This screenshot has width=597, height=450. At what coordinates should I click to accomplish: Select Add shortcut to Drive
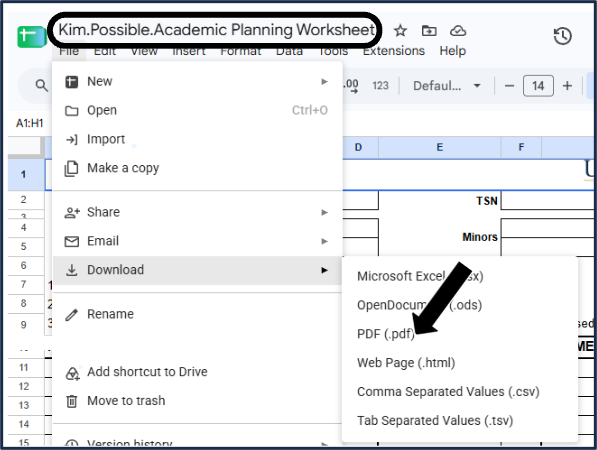197,372
